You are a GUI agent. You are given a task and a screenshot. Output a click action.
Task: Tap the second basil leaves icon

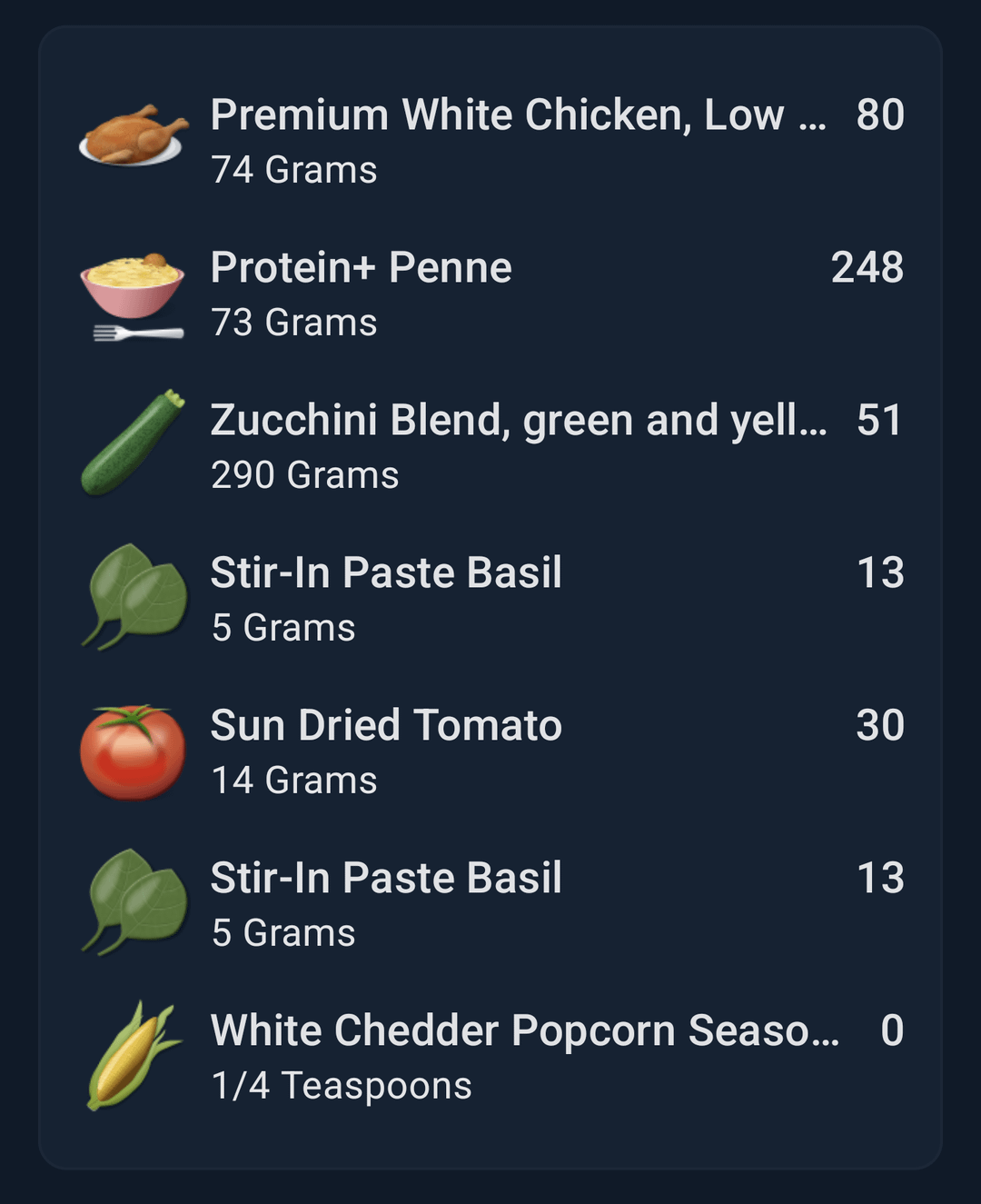pyautogui.click(x=134, y=902)
